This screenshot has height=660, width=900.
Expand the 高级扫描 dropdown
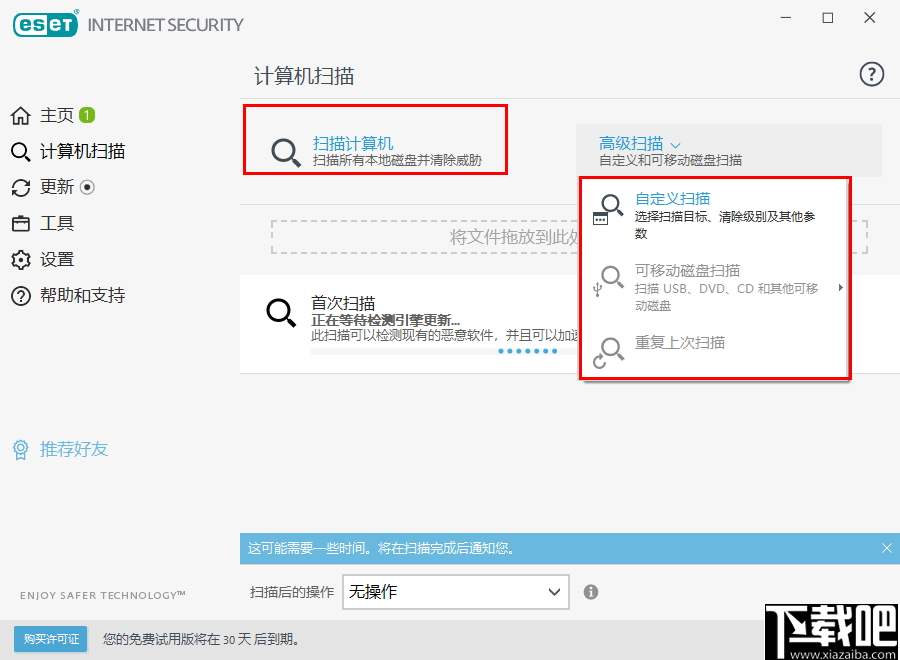(x=632, y=143)
